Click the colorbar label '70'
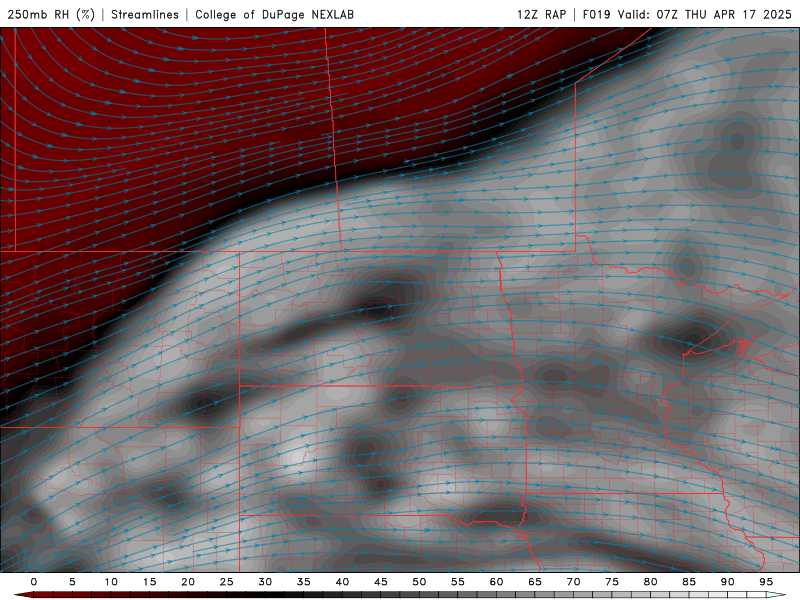The image size is (800, 600). [573, 582]
